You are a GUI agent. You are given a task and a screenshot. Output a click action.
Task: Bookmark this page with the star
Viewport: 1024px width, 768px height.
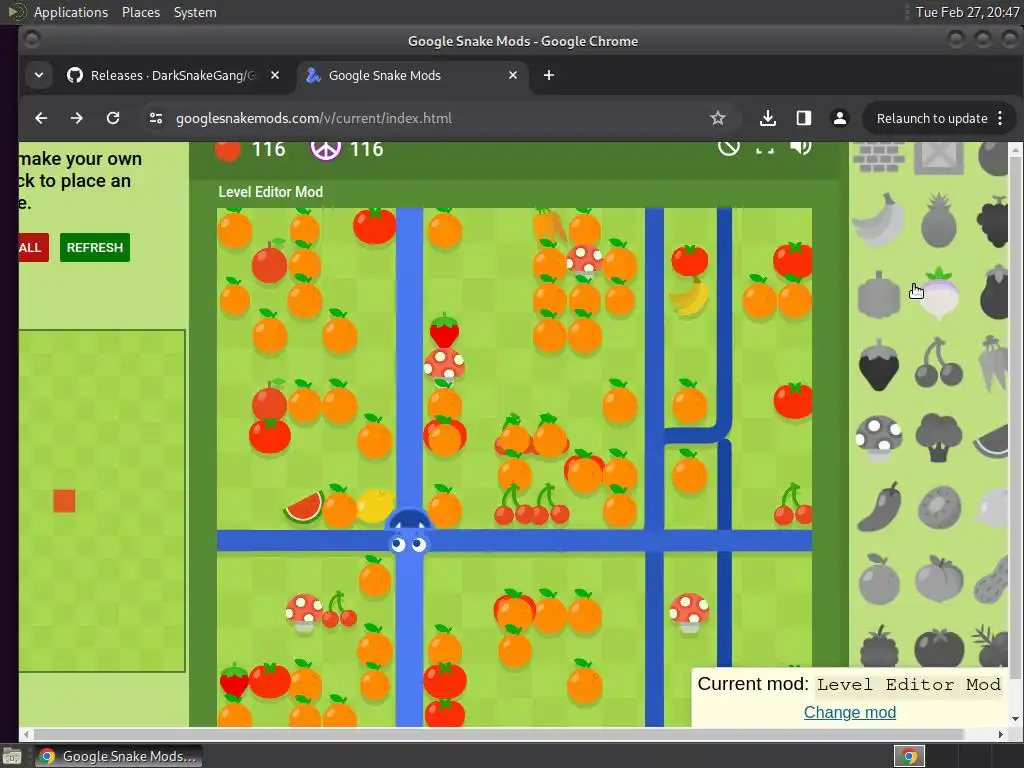(x=718, y=118)
